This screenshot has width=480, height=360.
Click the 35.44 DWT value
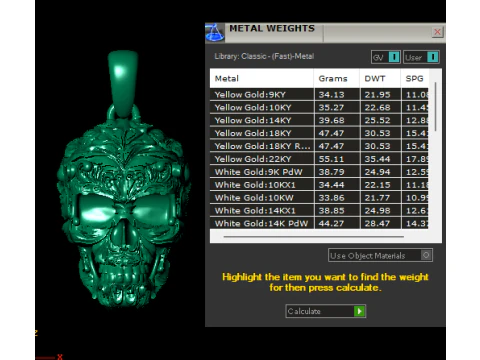377,159
